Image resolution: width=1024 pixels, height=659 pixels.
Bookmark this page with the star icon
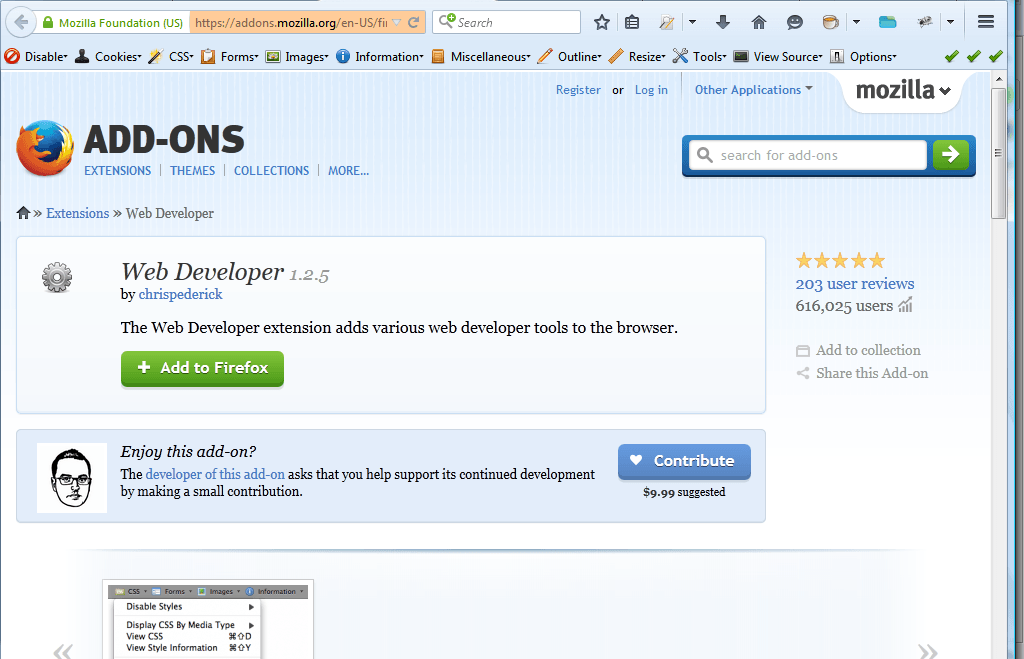(601, 23)
